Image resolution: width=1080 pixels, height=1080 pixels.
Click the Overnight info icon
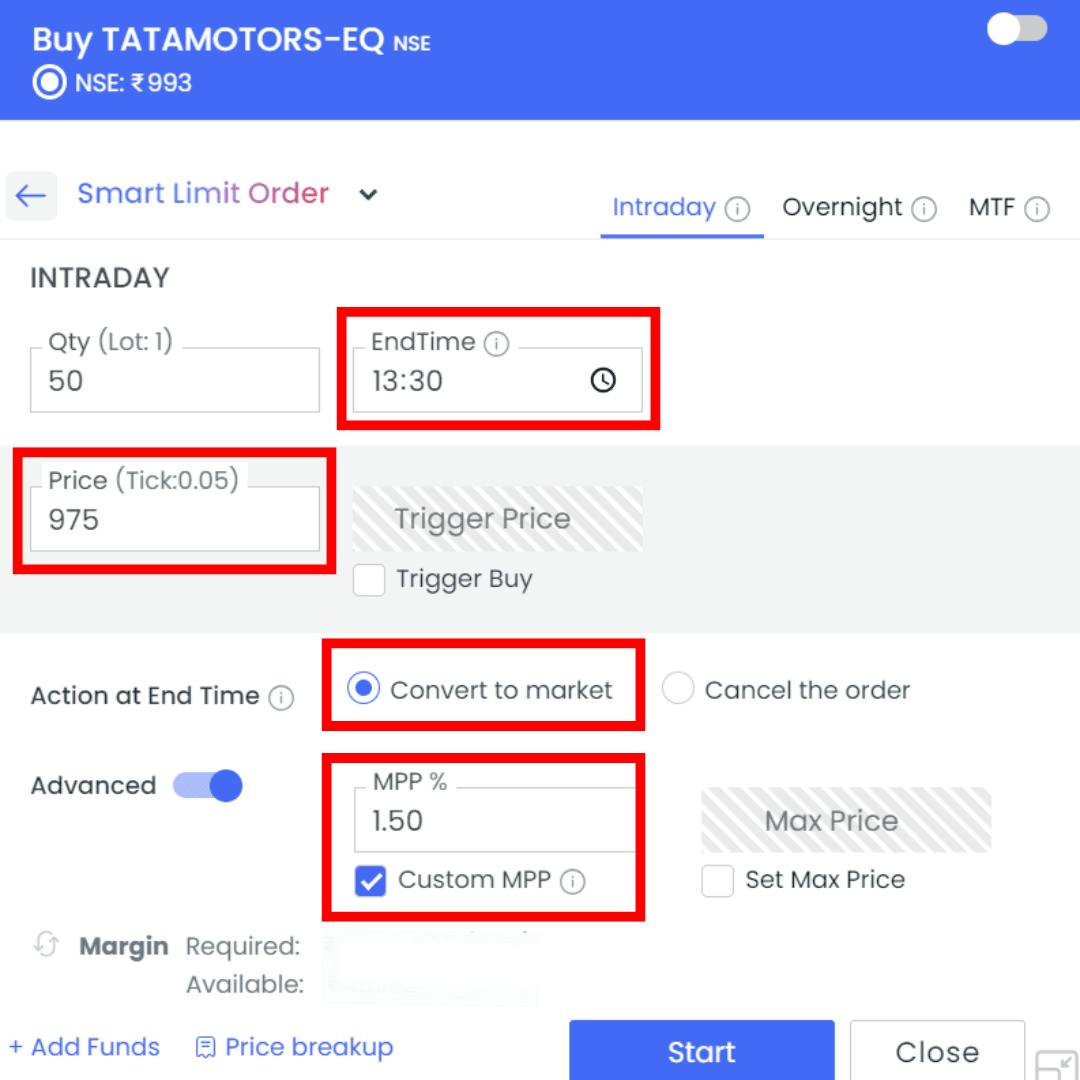(x=924, y=209)
